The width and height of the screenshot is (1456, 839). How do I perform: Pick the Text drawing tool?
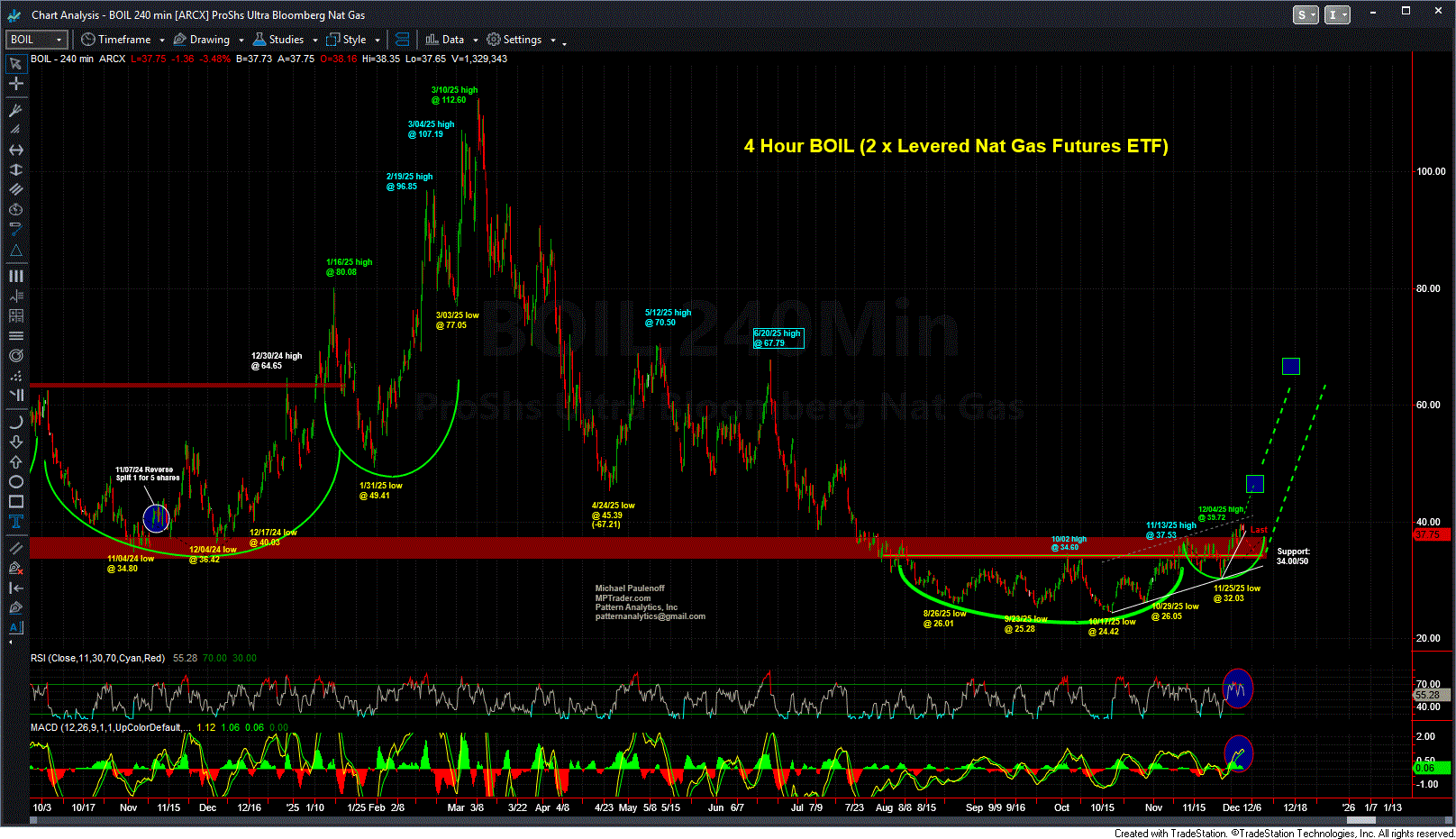15,522
